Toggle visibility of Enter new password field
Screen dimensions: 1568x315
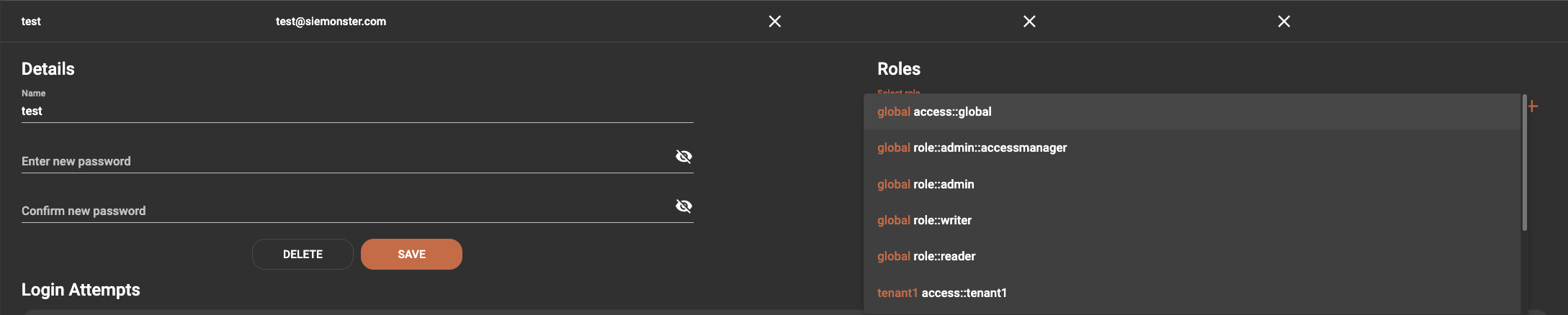tap(684, 156)
